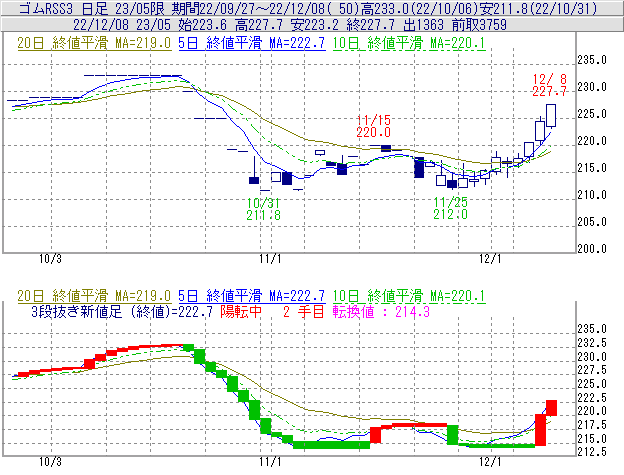Click the magenta 転換値 : 214.3 text
The width and height of the screenshot is (624, 475).
point(381,311)
